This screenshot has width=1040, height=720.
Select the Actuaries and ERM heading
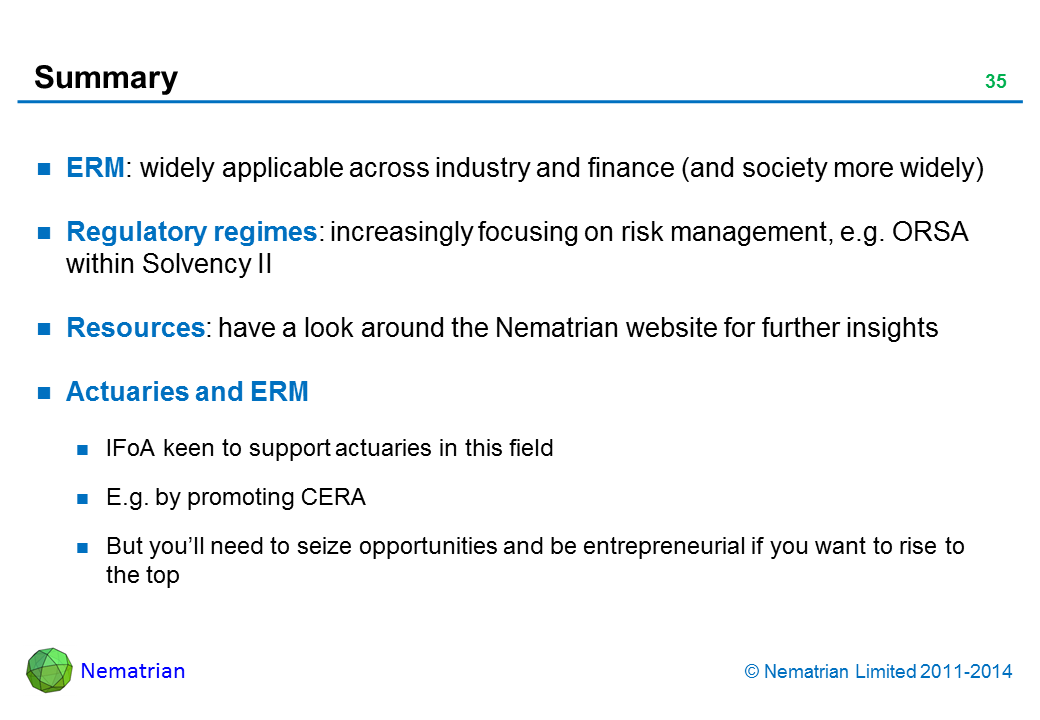tap(187, 392)
